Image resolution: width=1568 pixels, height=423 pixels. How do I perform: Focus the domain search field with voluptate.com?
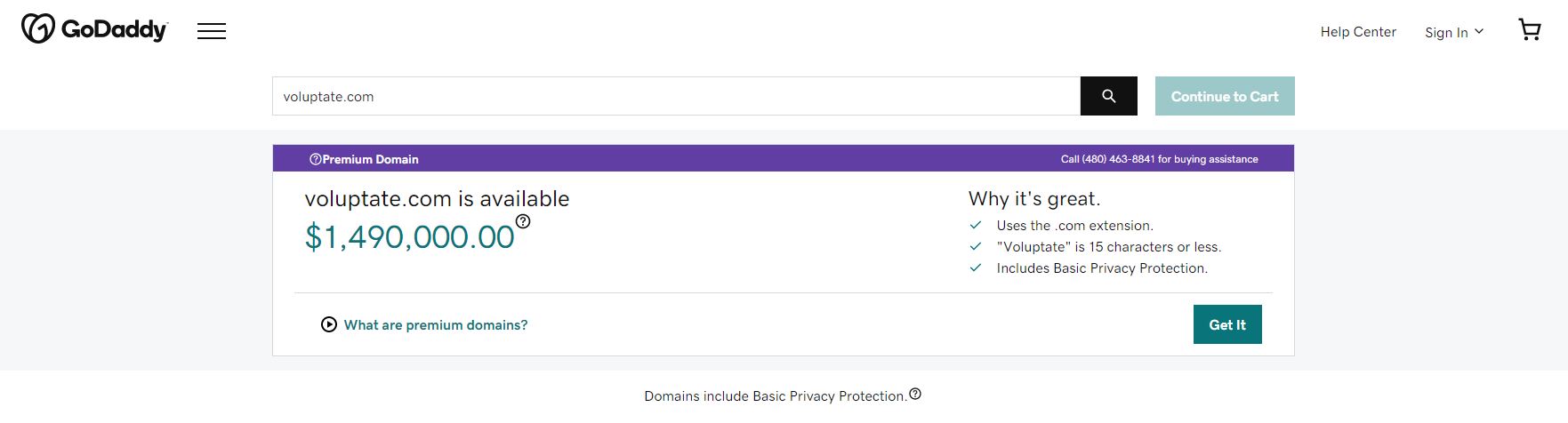[676, 96]
